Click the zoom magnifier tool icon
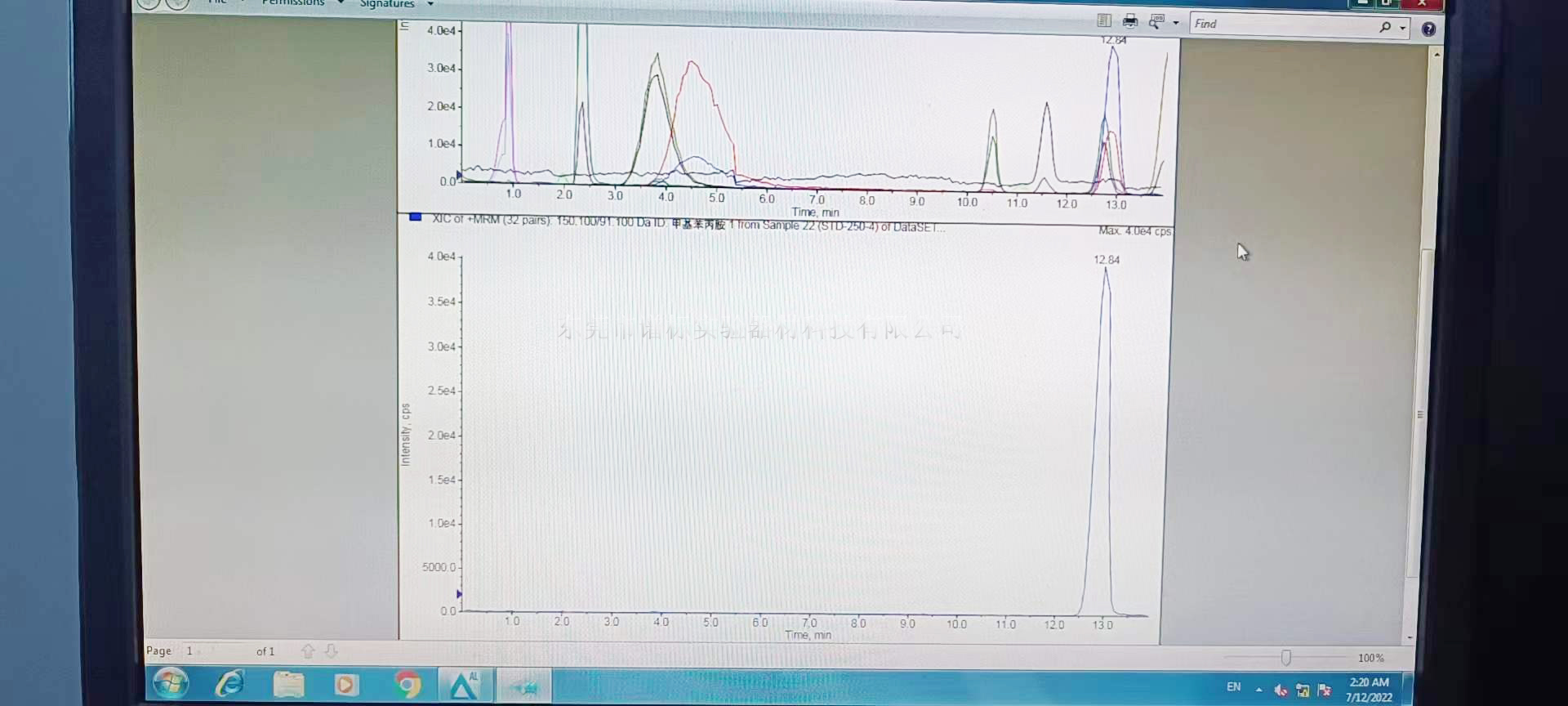 [x=1156, y=22]
